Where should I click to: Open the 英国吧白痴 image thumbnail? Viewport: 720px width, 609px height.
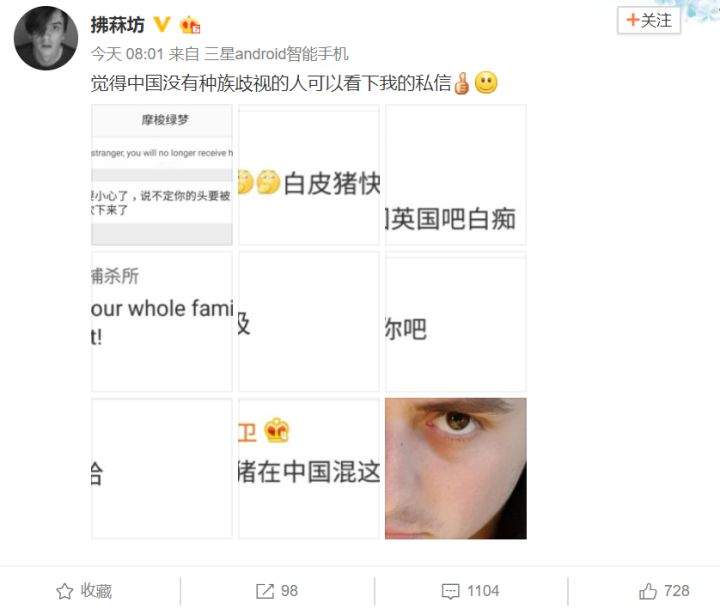[456, 175]
